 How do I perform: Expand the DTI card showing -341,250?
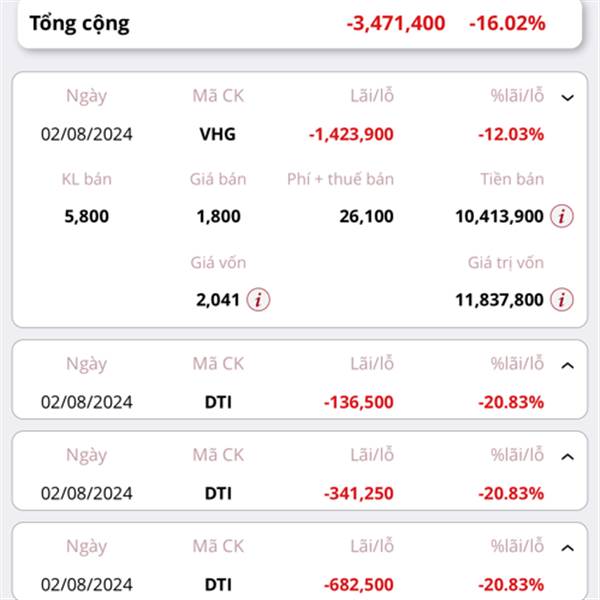pos(567,457)
